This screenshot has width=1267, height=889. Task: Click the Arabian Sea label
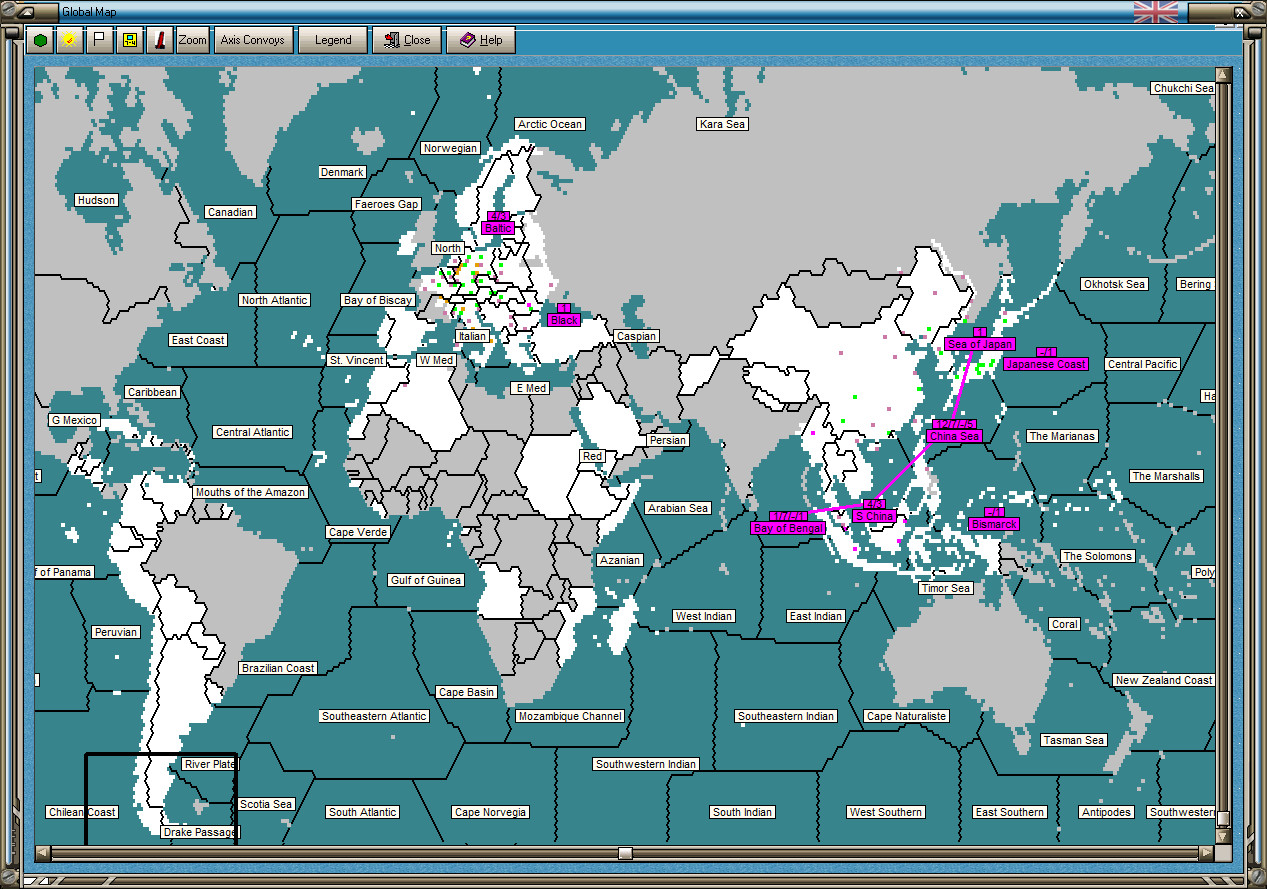(678, 508)
